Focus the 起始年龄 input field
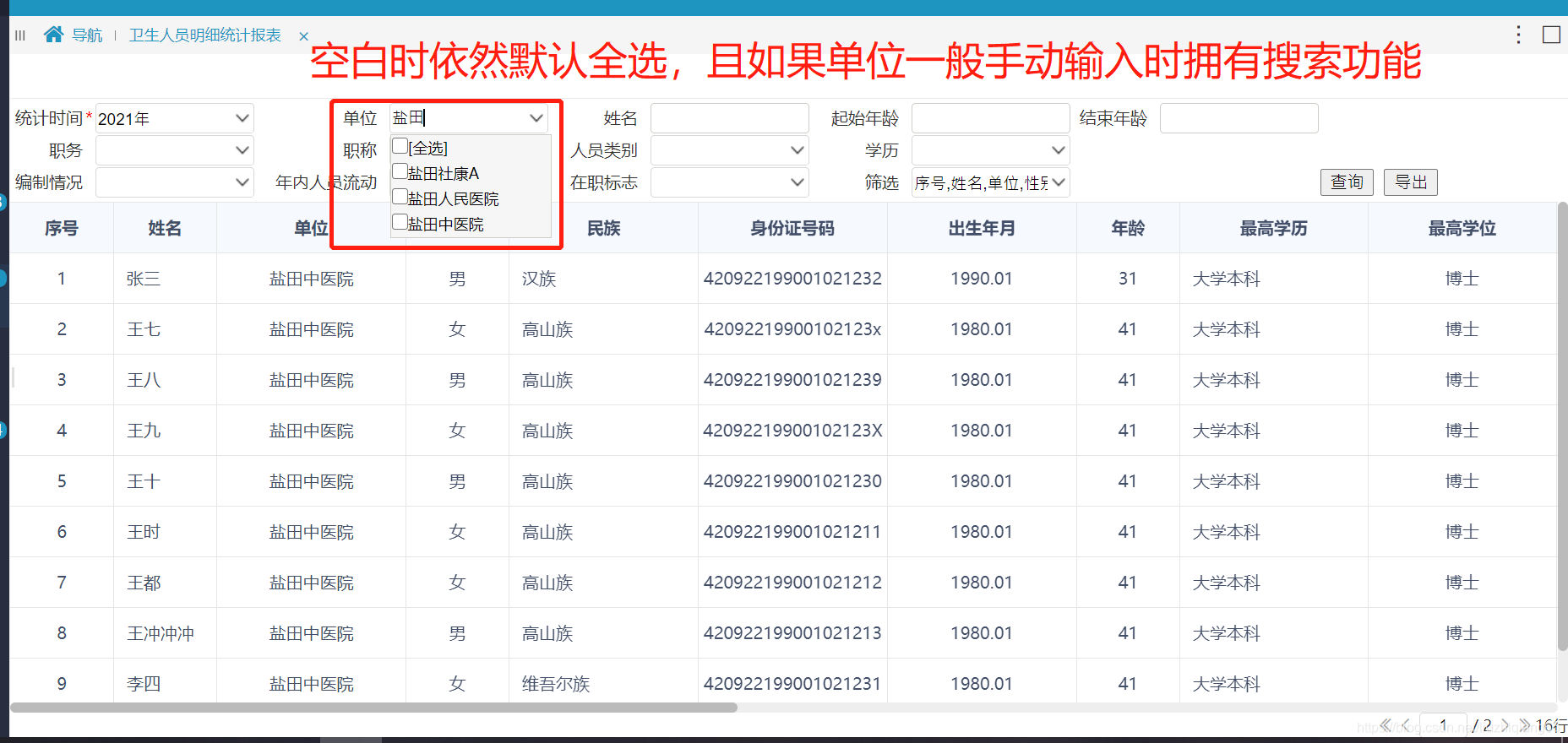This screenshot has height=743, width=1568. (x=990, y=118)
